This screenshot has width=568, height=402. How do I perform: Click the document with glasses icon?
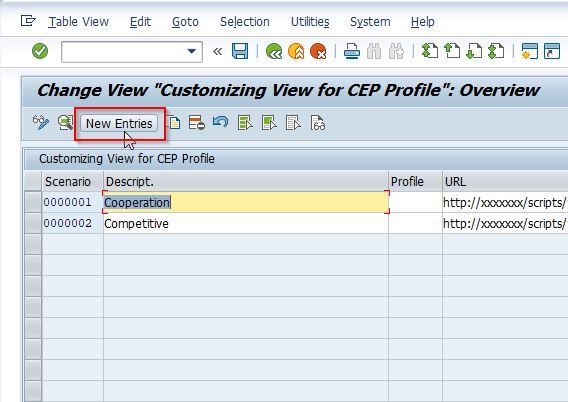318,123
